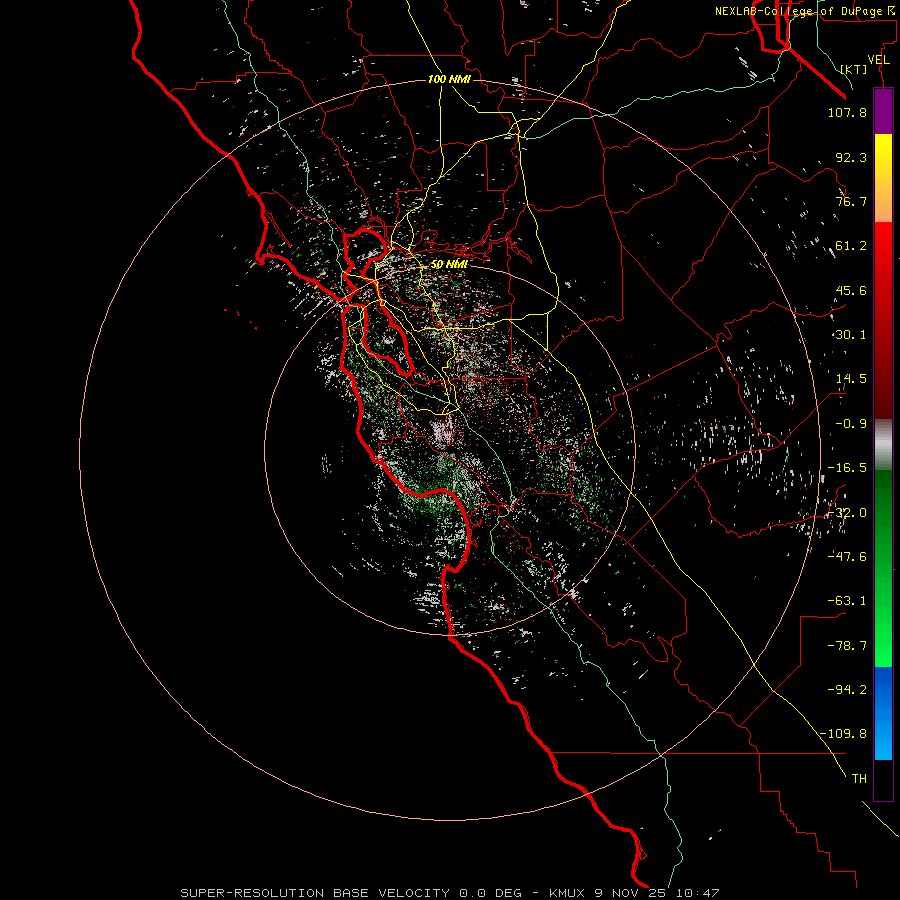Select the -0.9 velocity scale value

(x=851, y=424)
